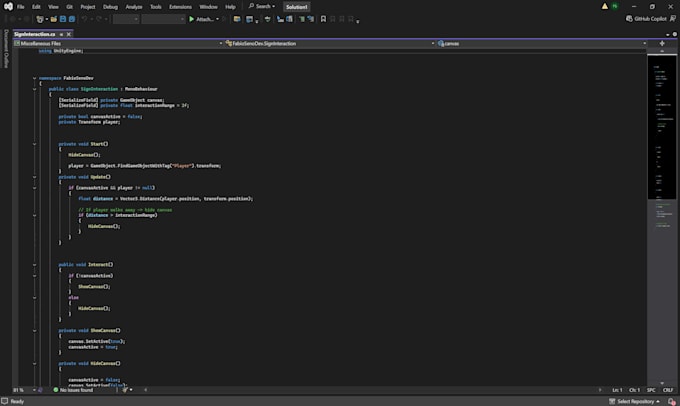The height and width of the screenshot is (406, 680).
Task: Click the toolbar icon right of Attach dropdown
Action: [237, 19]
